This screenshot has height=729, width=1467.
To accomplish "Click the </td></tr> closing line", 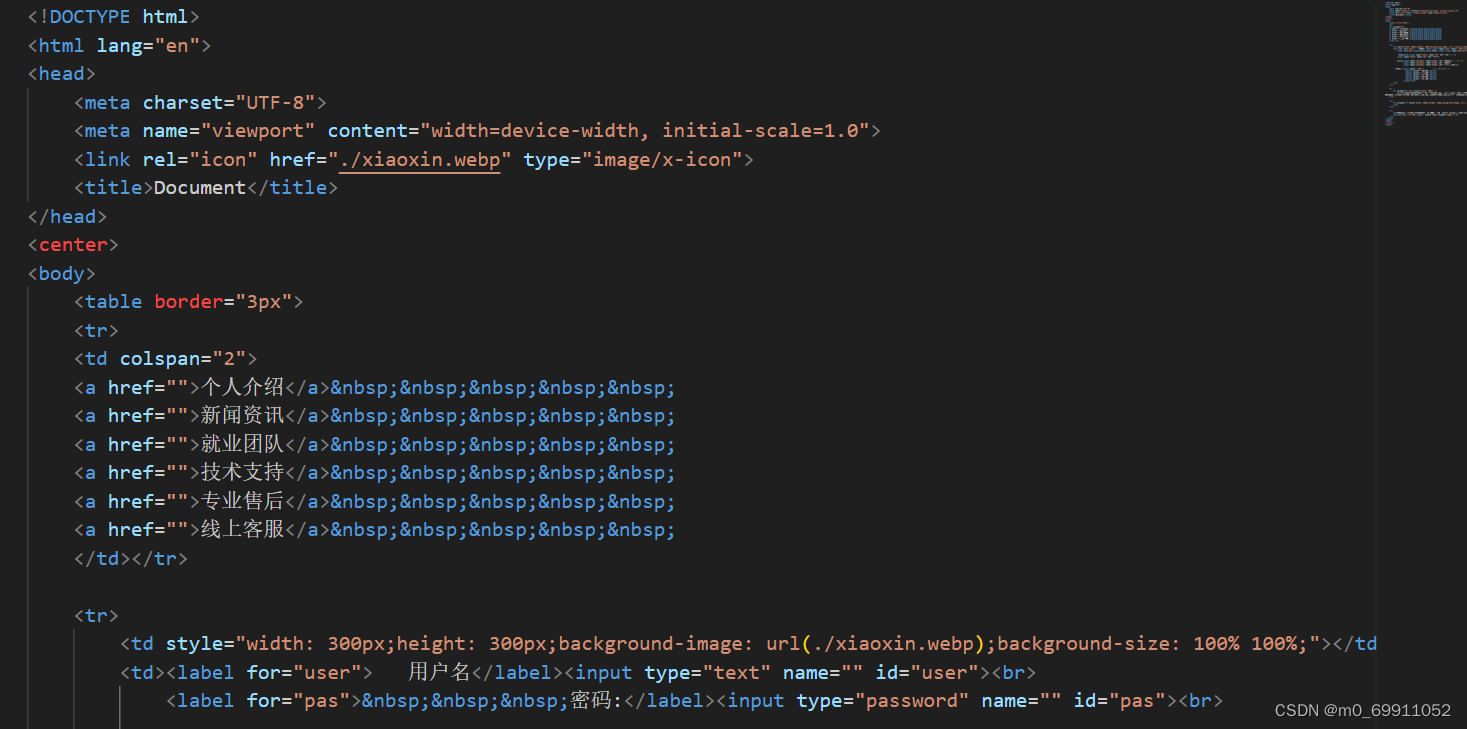I will tap(131, 558).
